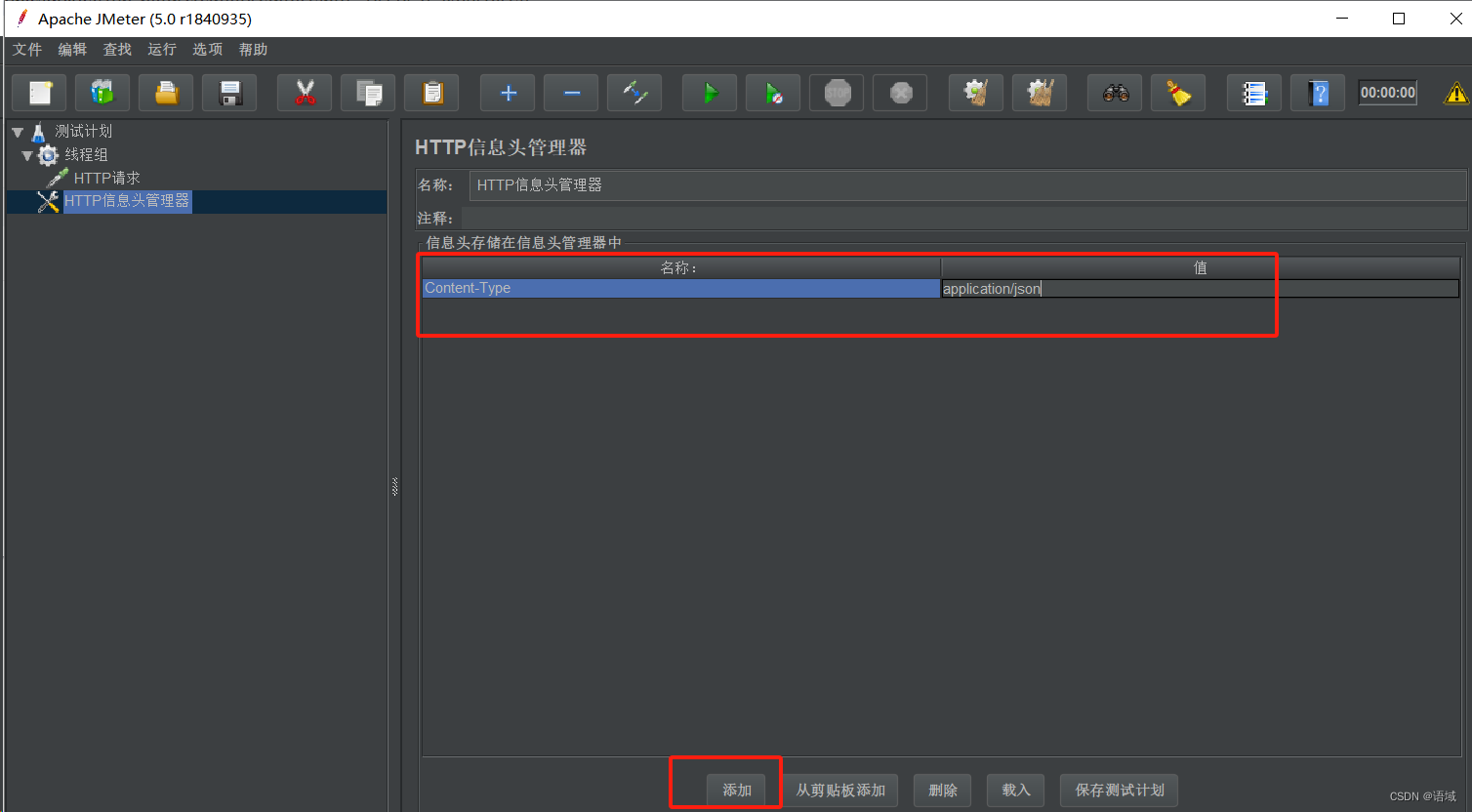
Task: Click the 注释 comment field
Action: (x=963, y=218)
